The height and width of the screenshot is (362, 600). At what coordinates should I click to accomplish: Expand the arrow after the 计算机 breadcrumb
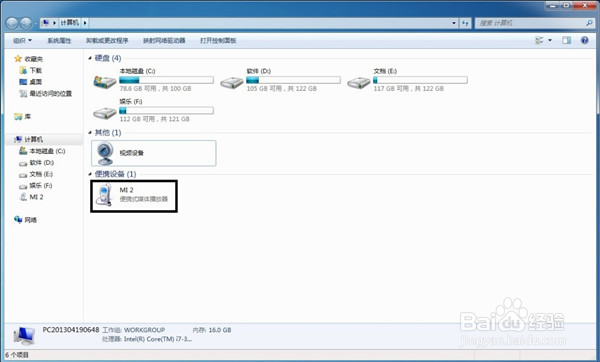point(85,23)
